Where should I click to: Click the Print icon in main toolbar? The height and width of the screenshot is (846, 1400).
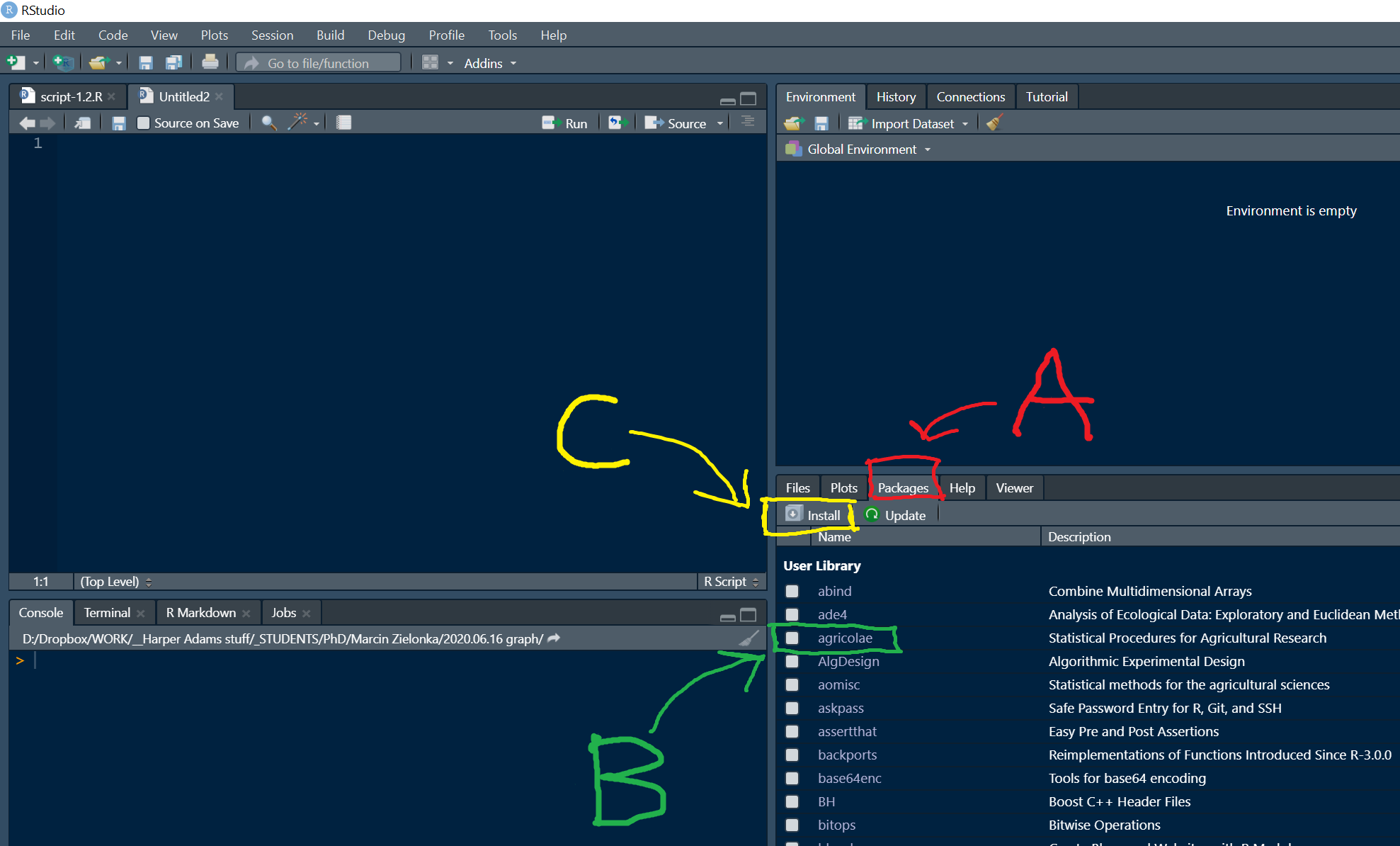point(210,62)
